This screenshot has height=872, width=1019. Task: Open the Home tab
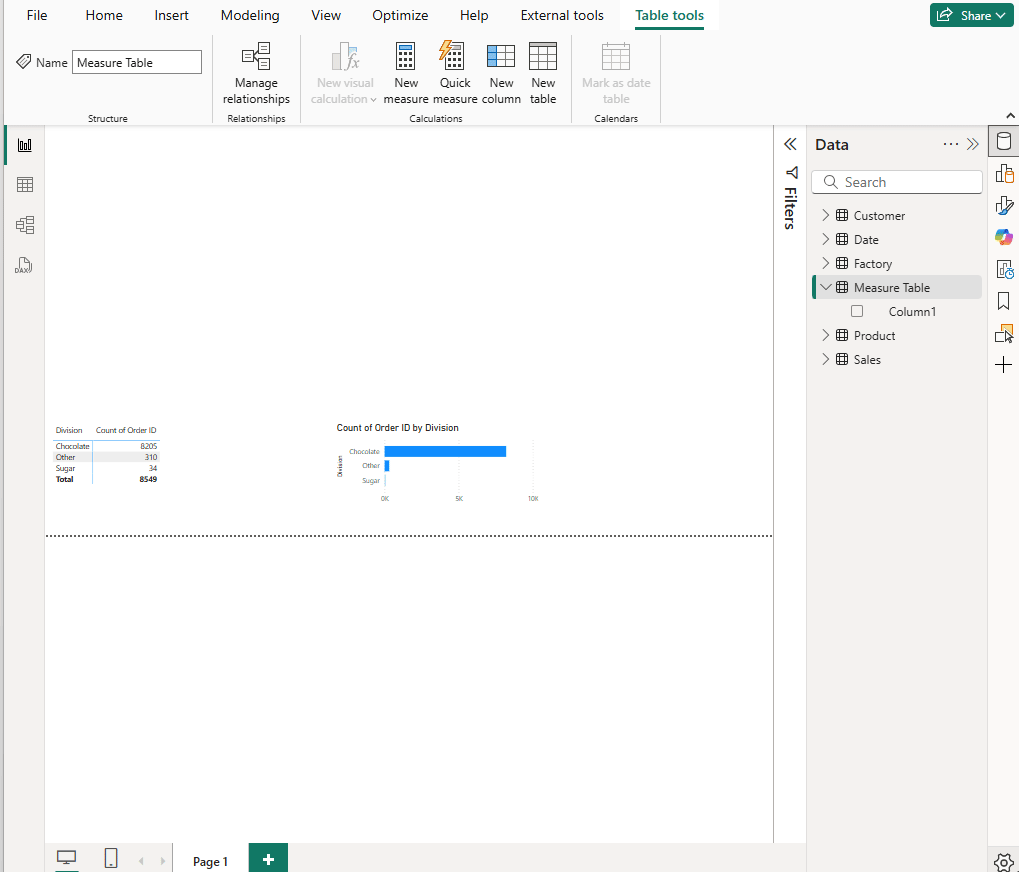[x=104, y=16]
